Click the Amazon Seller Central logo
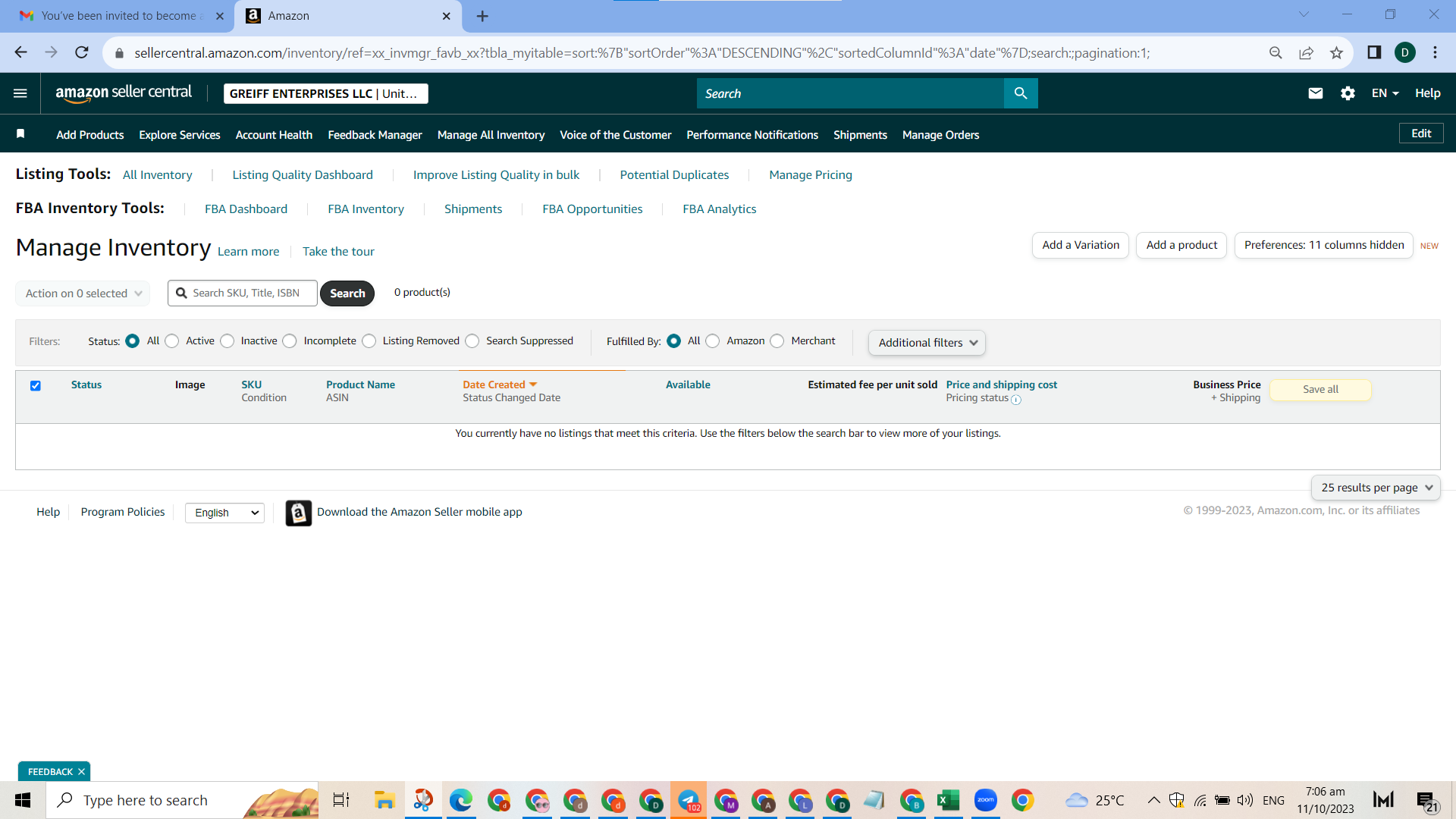The width and height of the screenshot is (1456, 819). pyautogui.click(x=124, y=93)
